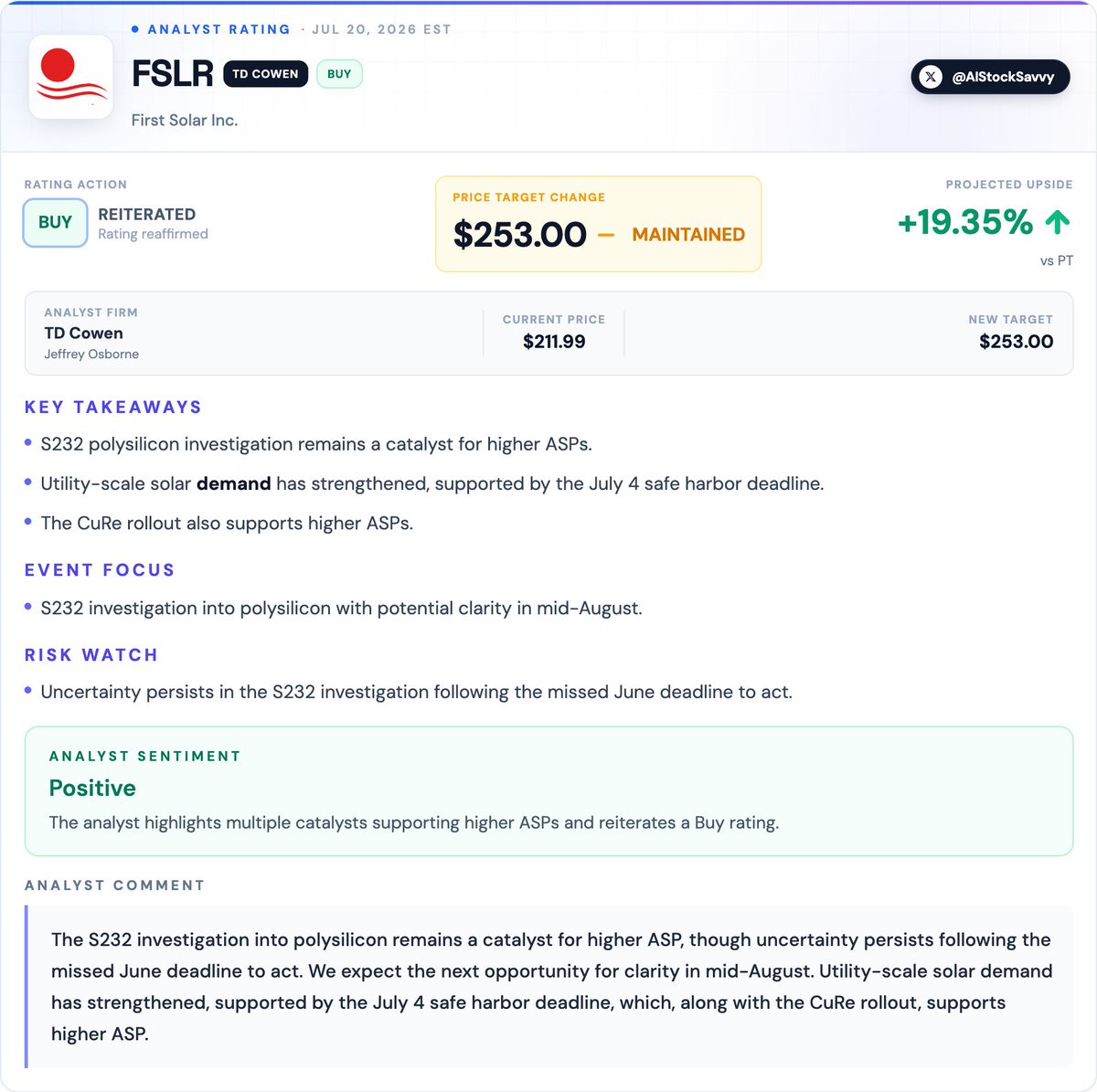This screenshot has width=1097, height=1092.
Task: Click the MAINTAINED status label
Action: pos(688,235)
